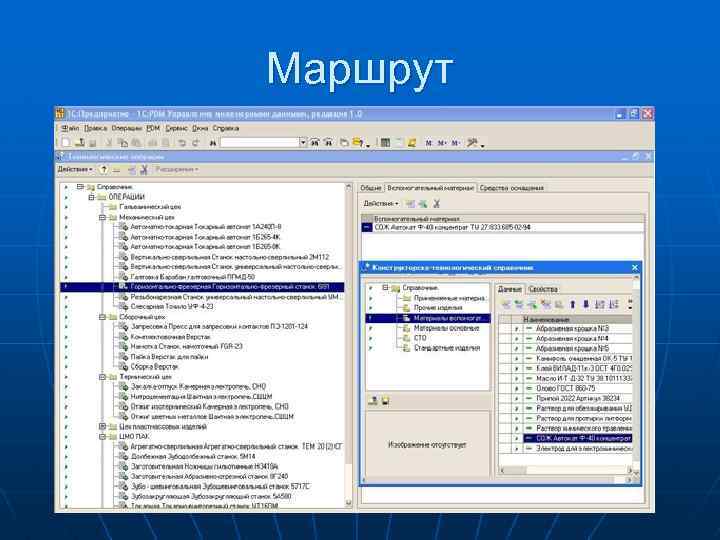720x540 pixels.
Task: Open the Сервис menu
Action: [176, 128]
